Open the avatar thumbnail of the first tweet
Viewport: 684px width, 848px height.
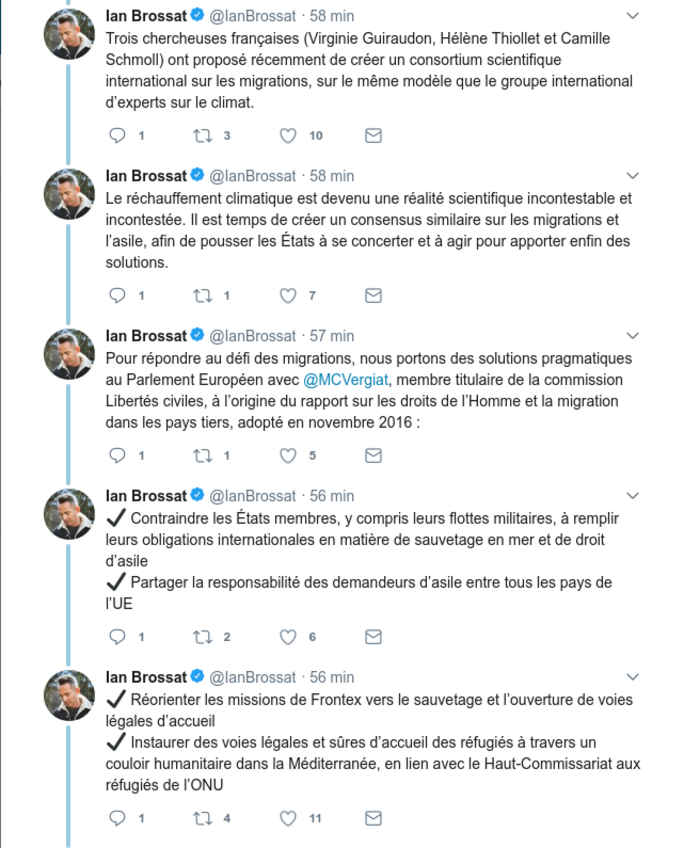coord(70,34)
